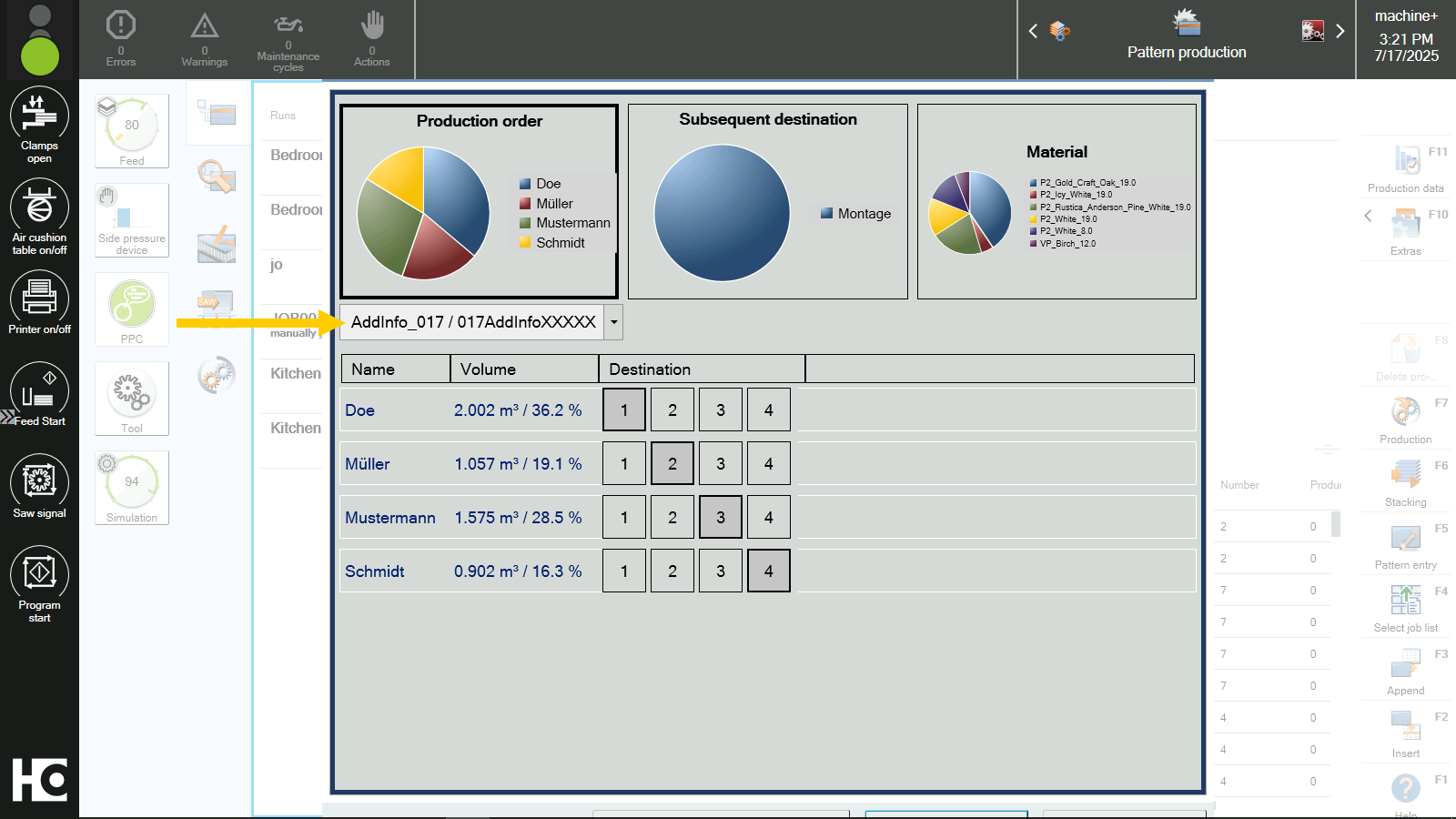The image size is (1456, 819).
Task: Open Maintenance cycles icon
Action: pyautogui.click(x=288, y=42)
